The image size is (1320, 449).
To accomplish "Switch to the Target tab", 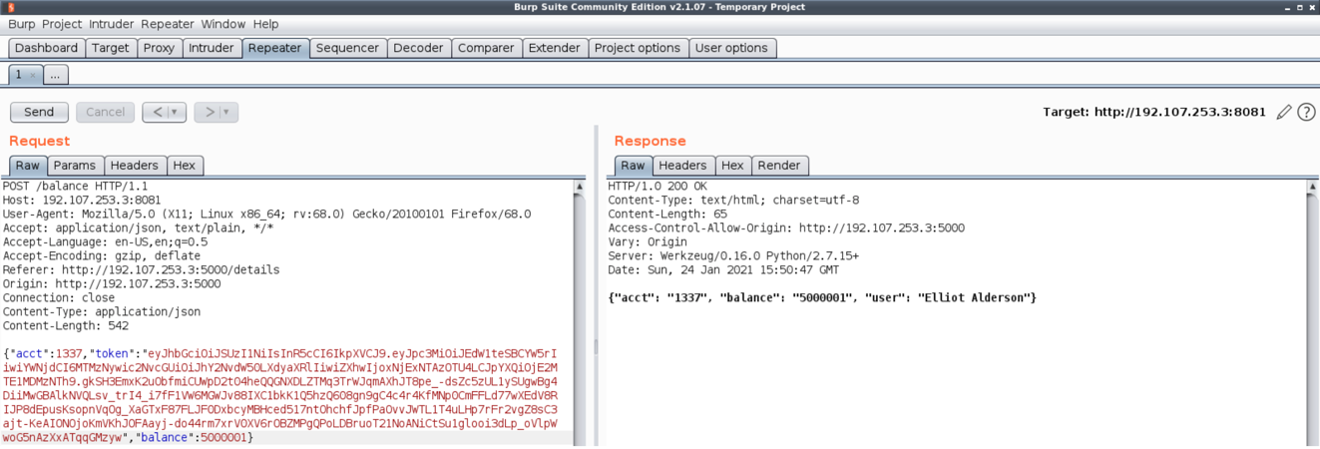I will (110, 48).
